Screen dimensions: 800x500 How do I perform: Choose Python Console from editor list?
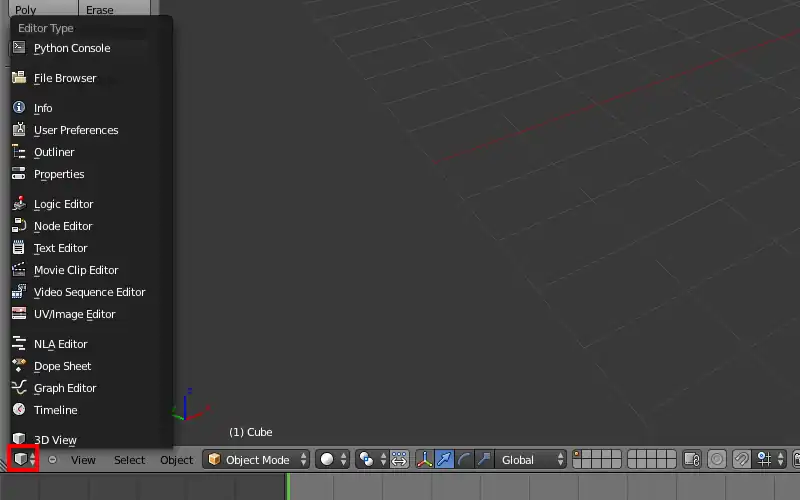coord(71,48)
